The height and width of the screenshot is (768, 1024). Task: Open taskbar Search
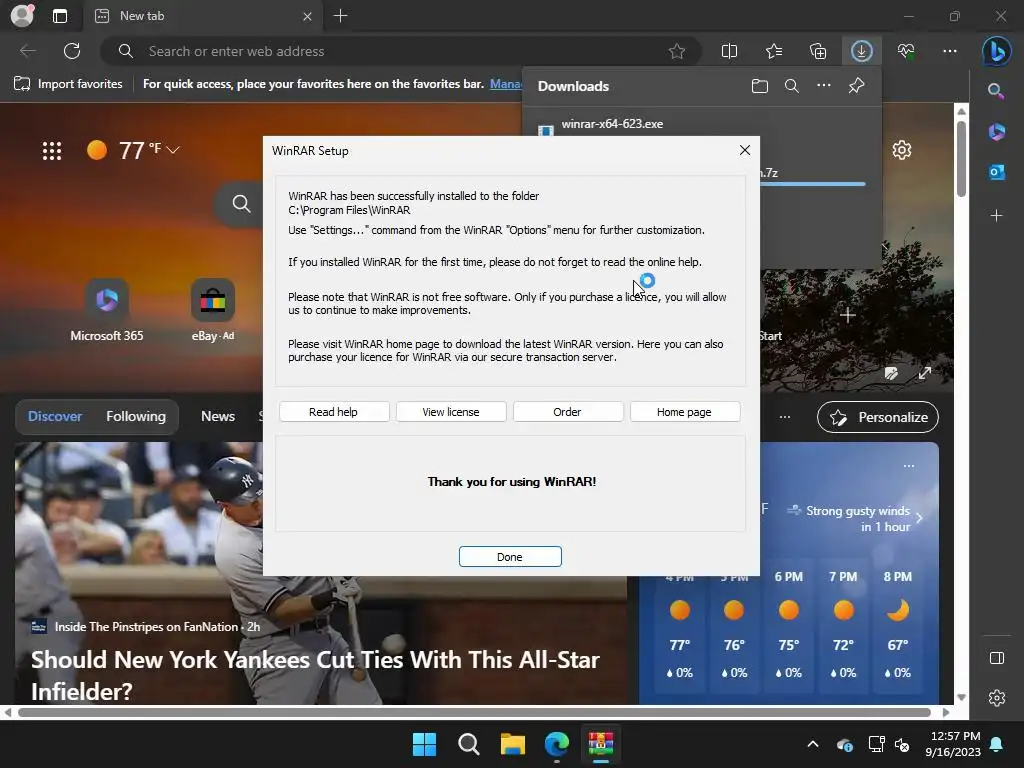click(469, 744)
